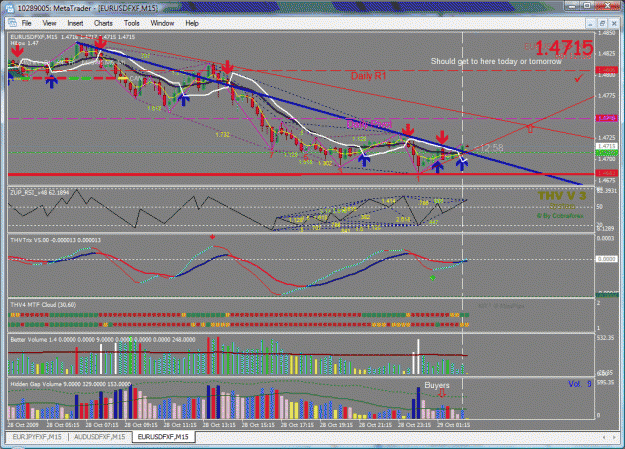Image resolution: width=625 pixels, height=449 pixels.
Task: Click the 1.4825 price axis label
Action: [x=606, y=53]
